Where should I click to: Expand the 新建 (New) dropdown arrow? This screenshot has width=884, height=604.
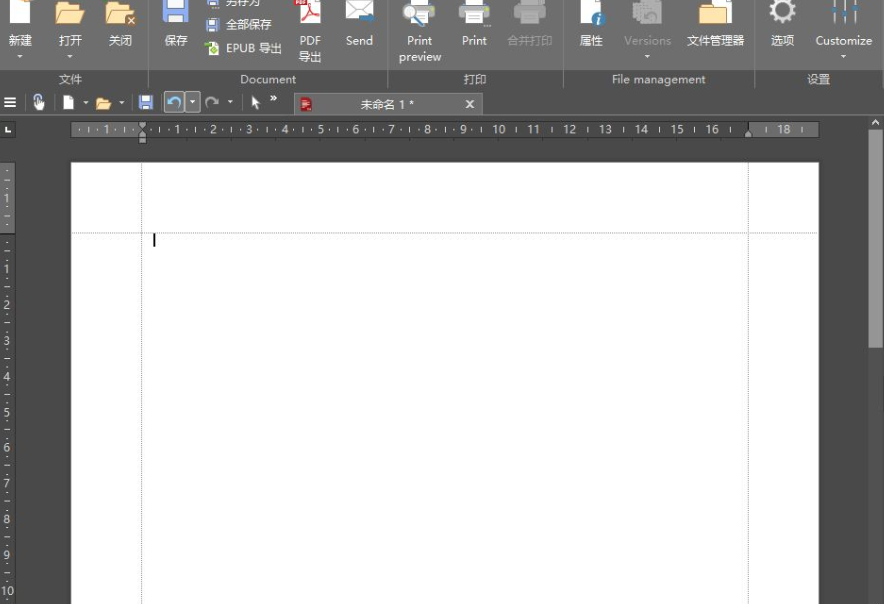[x=19, y=57]
